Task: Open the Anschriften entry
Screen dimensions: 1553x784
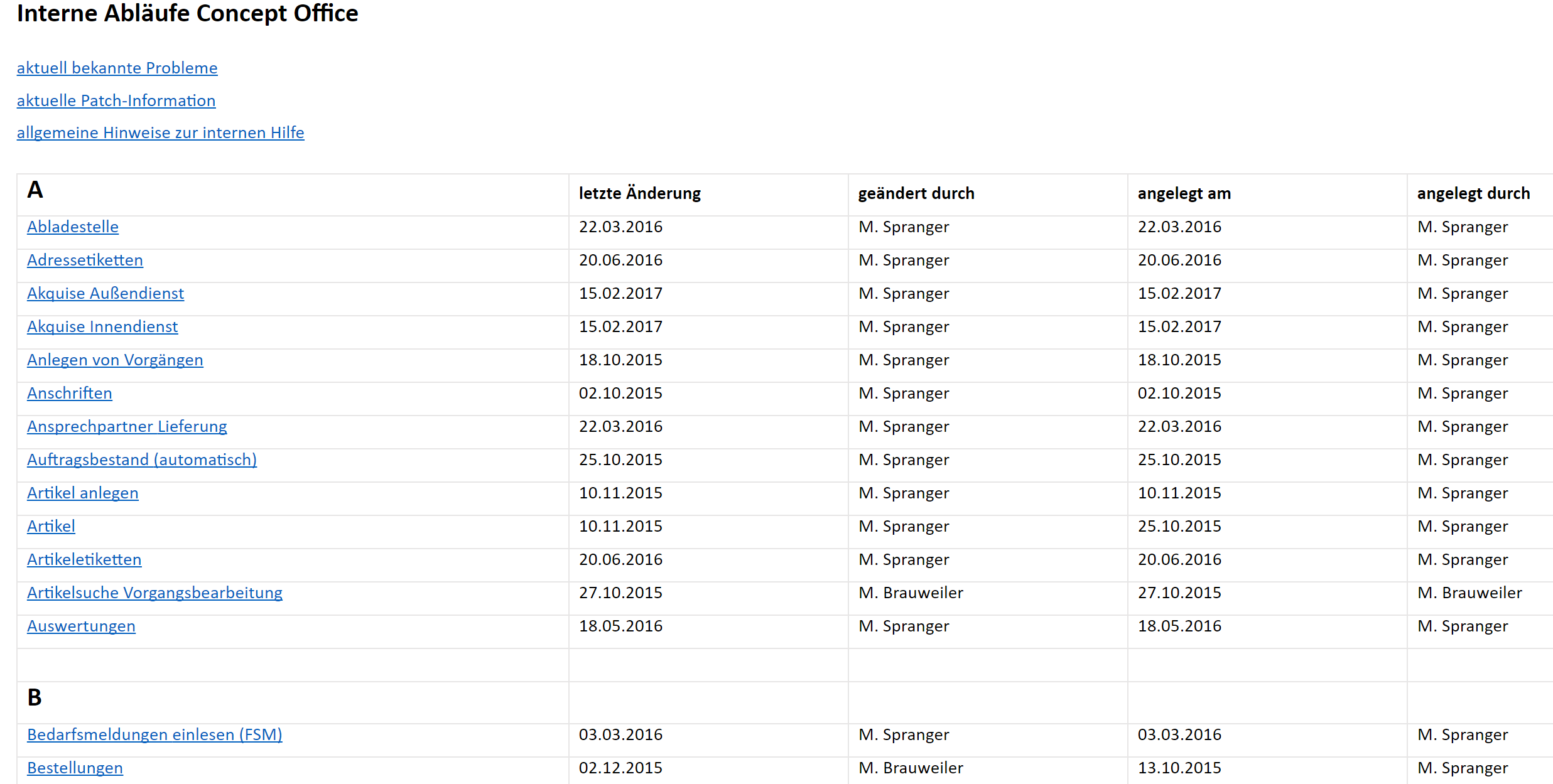Action: click(x=70, y=393)
